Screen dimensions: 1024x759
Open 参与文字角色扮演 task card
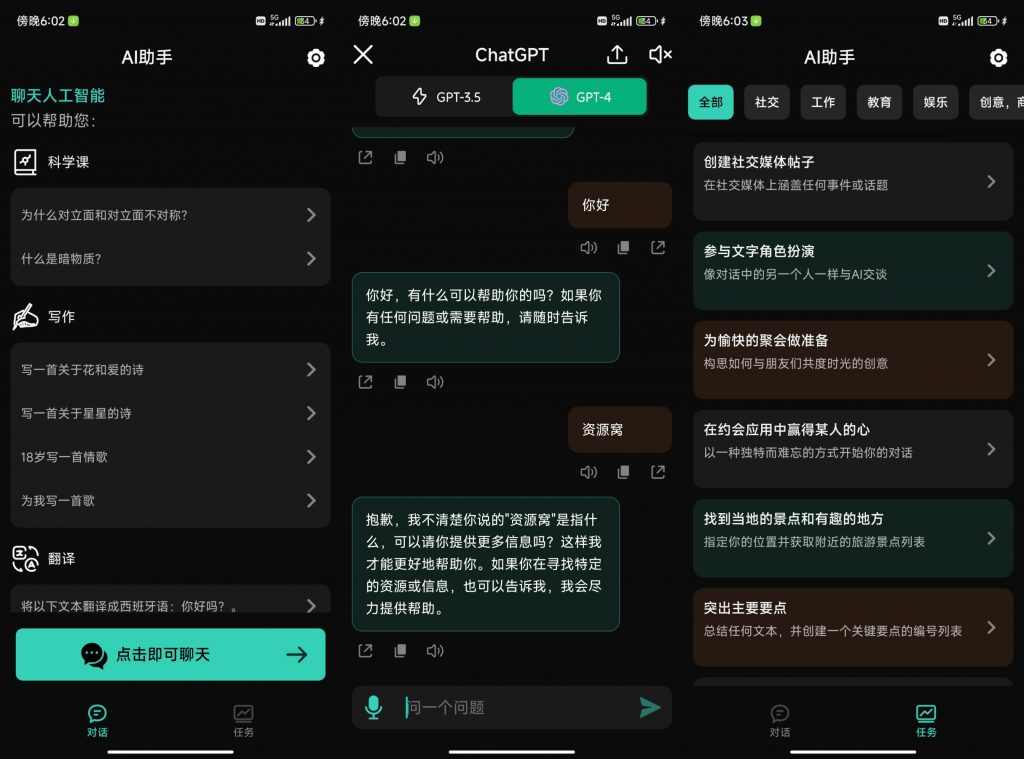[x=853, y=271]
